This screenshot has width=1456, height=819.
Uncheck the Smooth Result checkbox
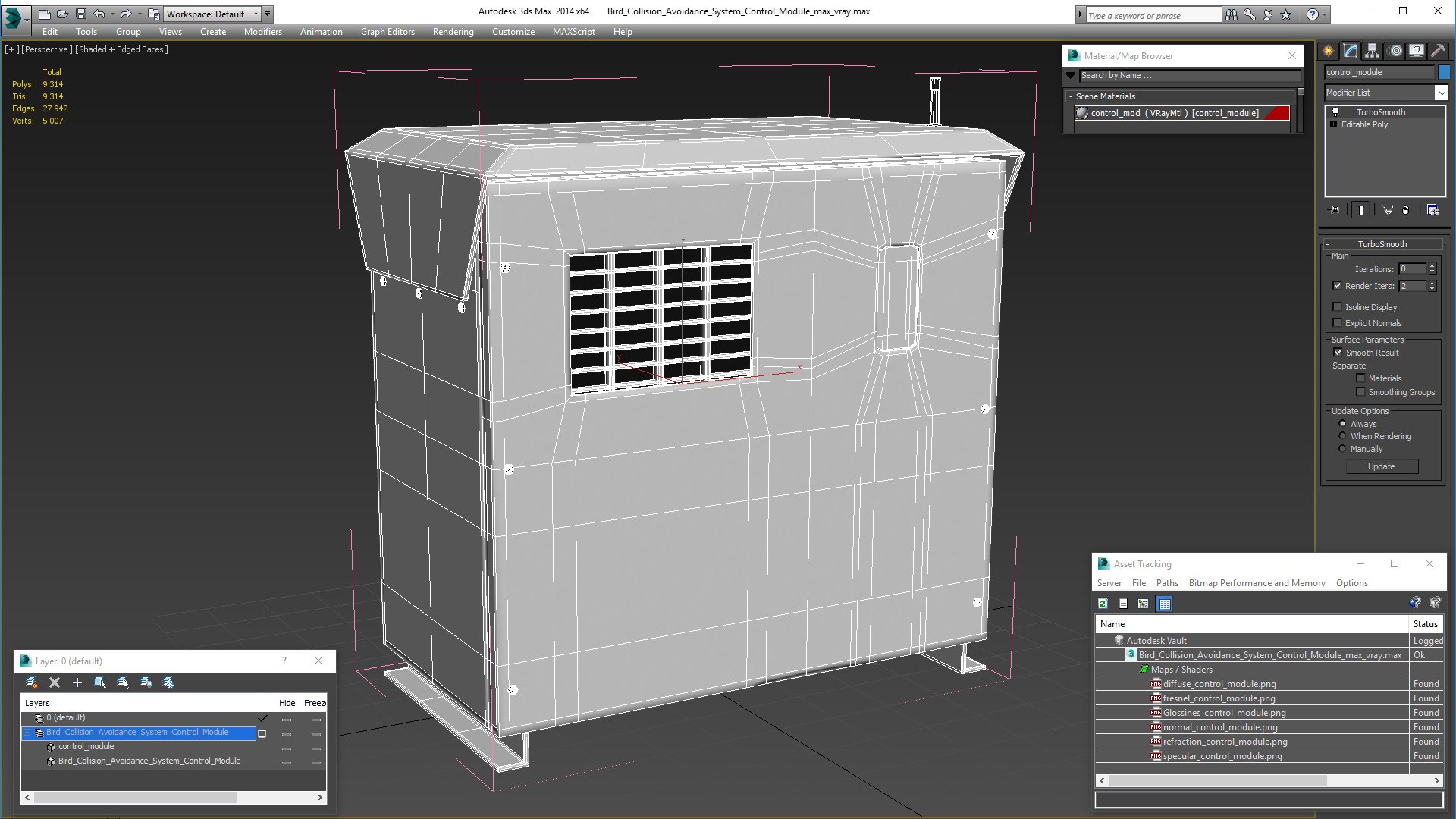1338,353
